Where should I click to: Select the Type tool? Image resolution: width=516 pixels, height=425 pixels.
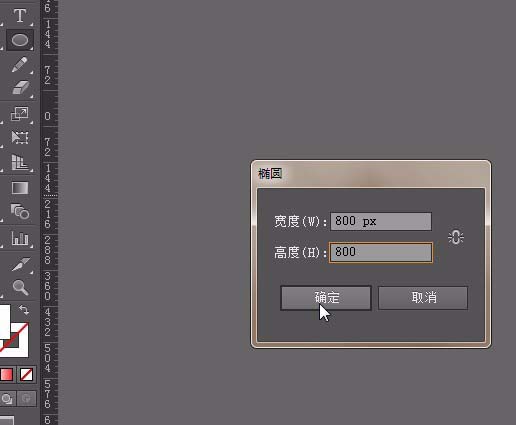pyautogui.click(x=20, y=16)
